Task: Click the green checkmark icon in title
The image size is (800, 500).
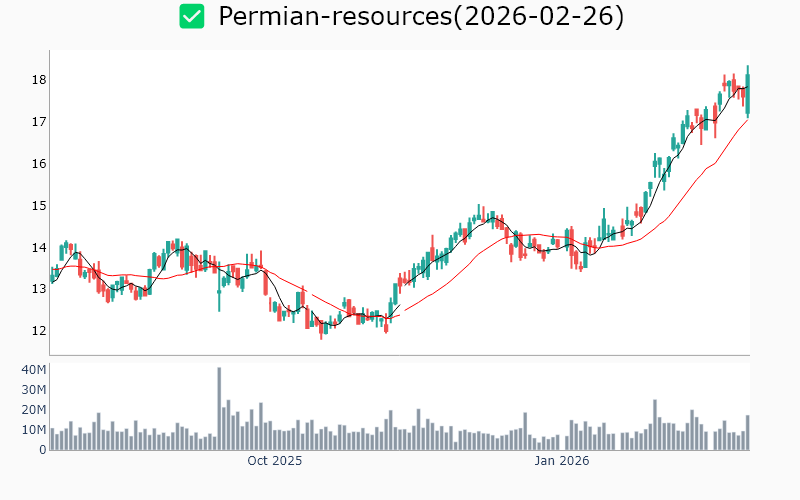Action: 191,17
